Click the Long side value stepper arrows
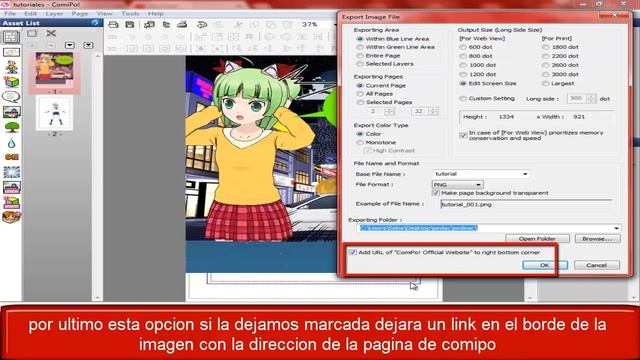 (591, 98)
